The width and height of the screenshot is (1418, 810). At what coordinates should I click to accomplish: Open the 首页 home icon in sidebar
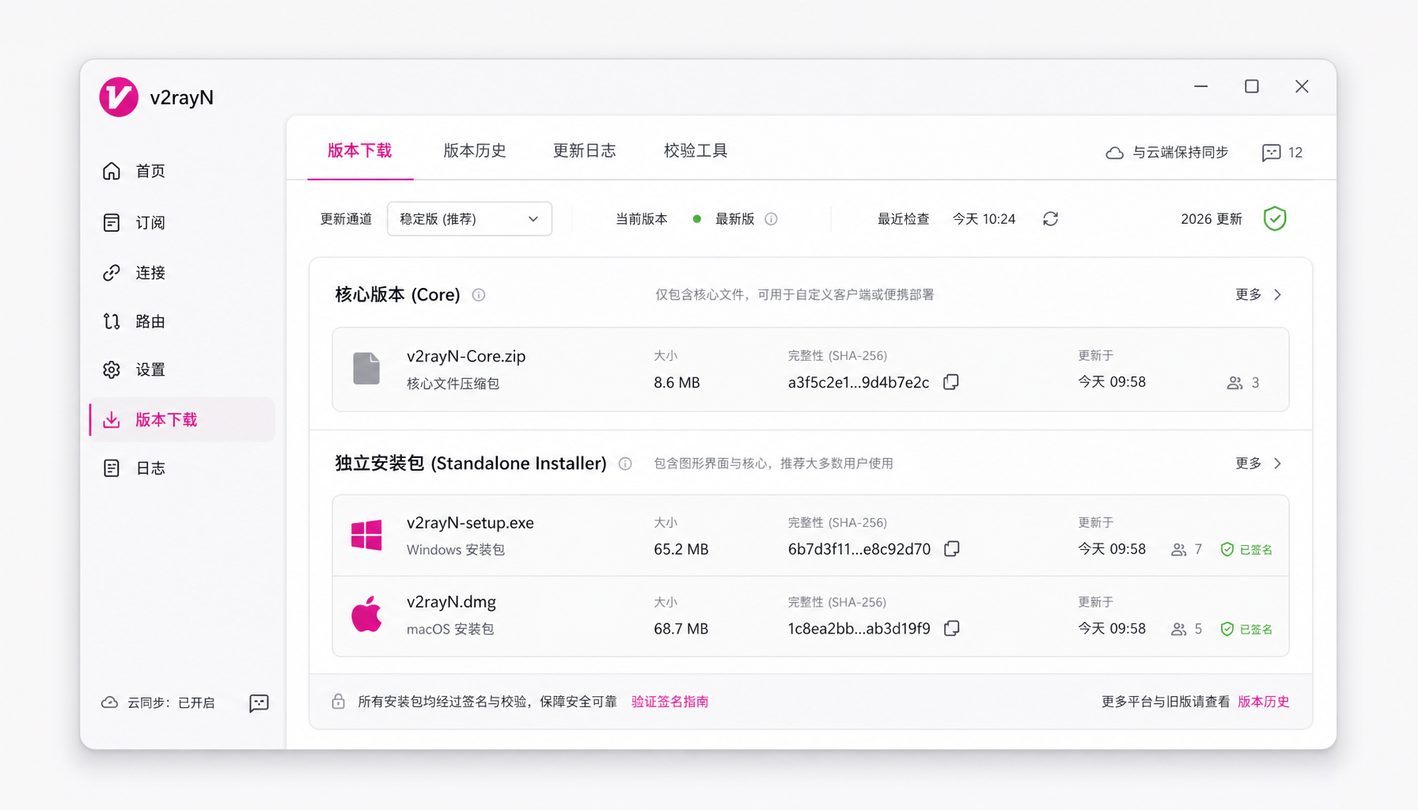click(x=111, y=171)
